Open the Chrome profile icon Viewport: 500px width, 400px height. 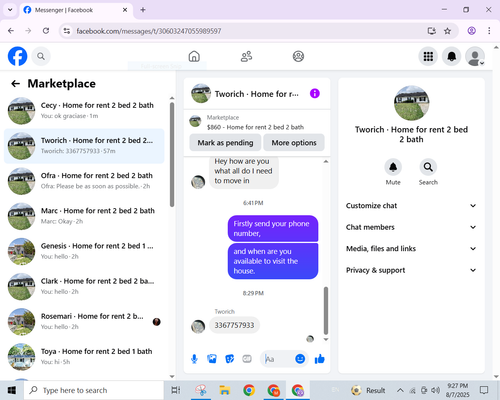471,31
